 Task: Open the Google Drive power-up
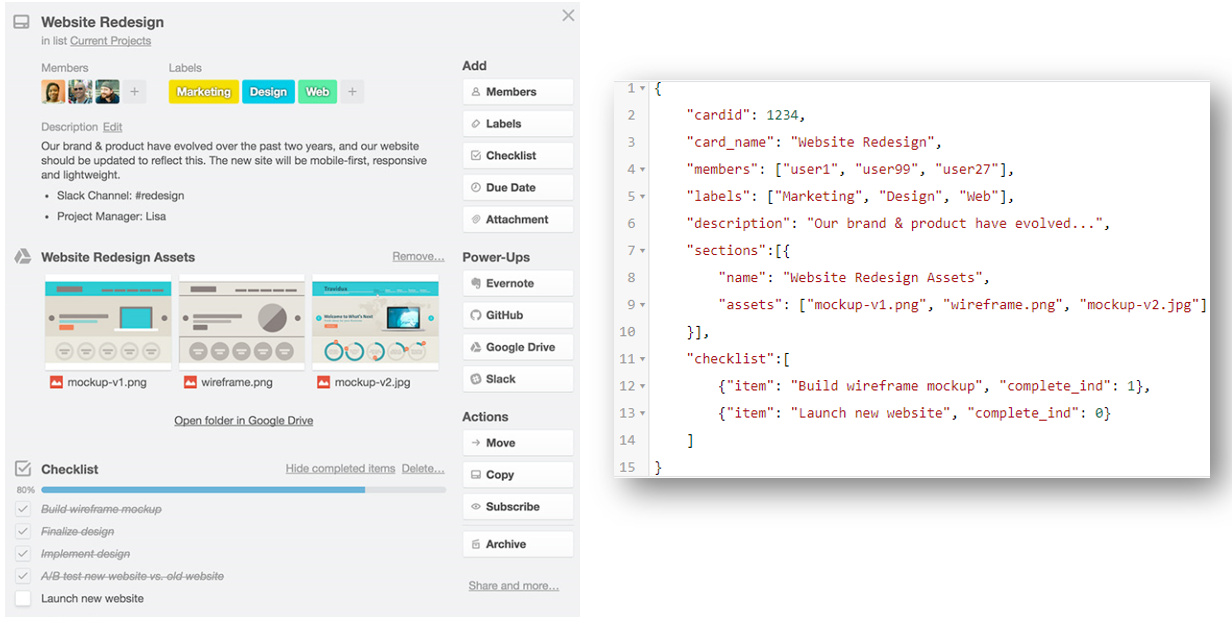(517, 347)
